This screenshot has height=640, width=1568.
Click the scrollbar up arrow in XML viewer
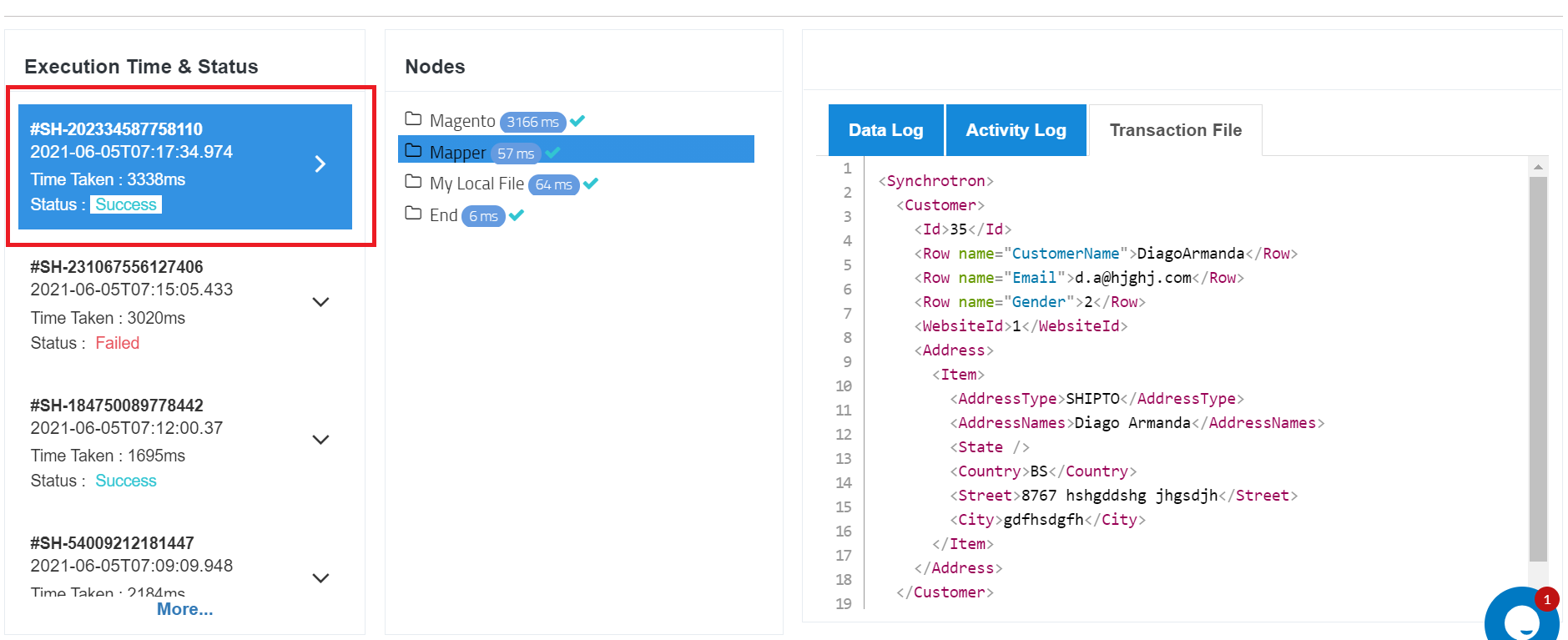(x=1538, y=167)
